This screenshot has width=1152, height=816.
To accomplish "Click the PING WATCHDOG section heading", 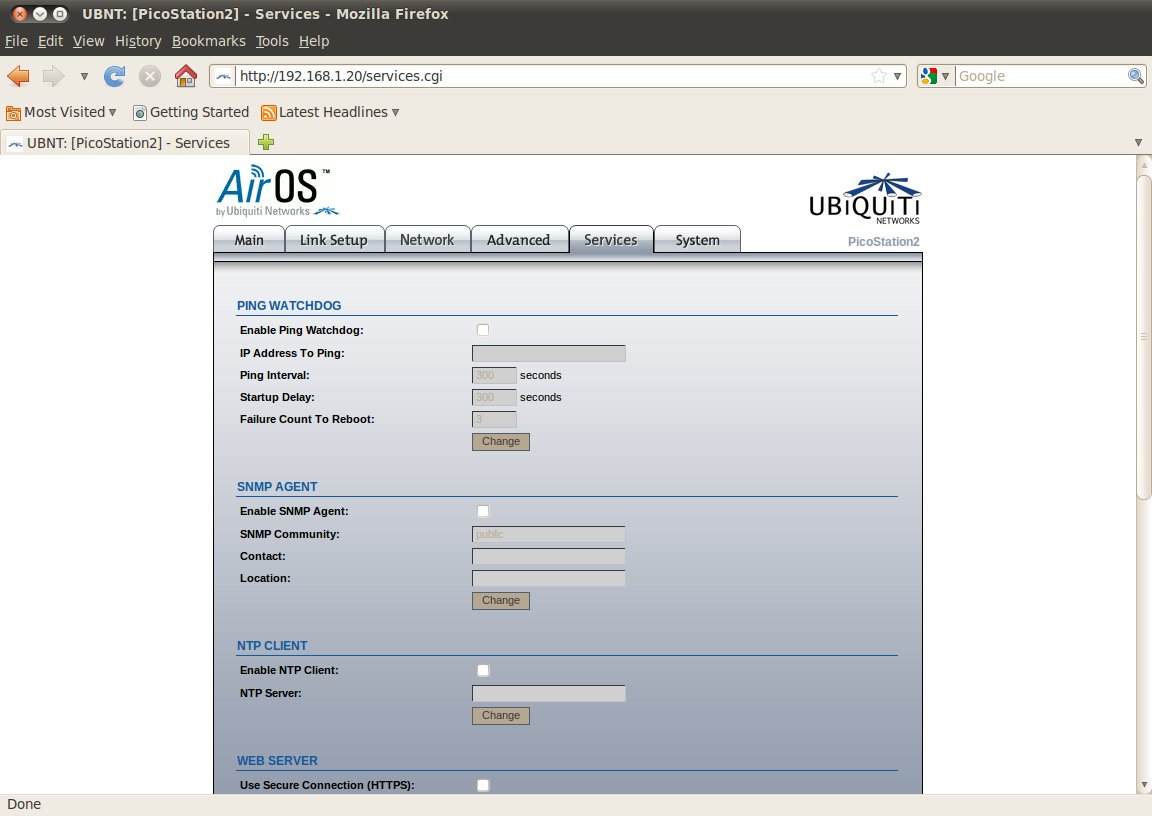I will 289,306.
